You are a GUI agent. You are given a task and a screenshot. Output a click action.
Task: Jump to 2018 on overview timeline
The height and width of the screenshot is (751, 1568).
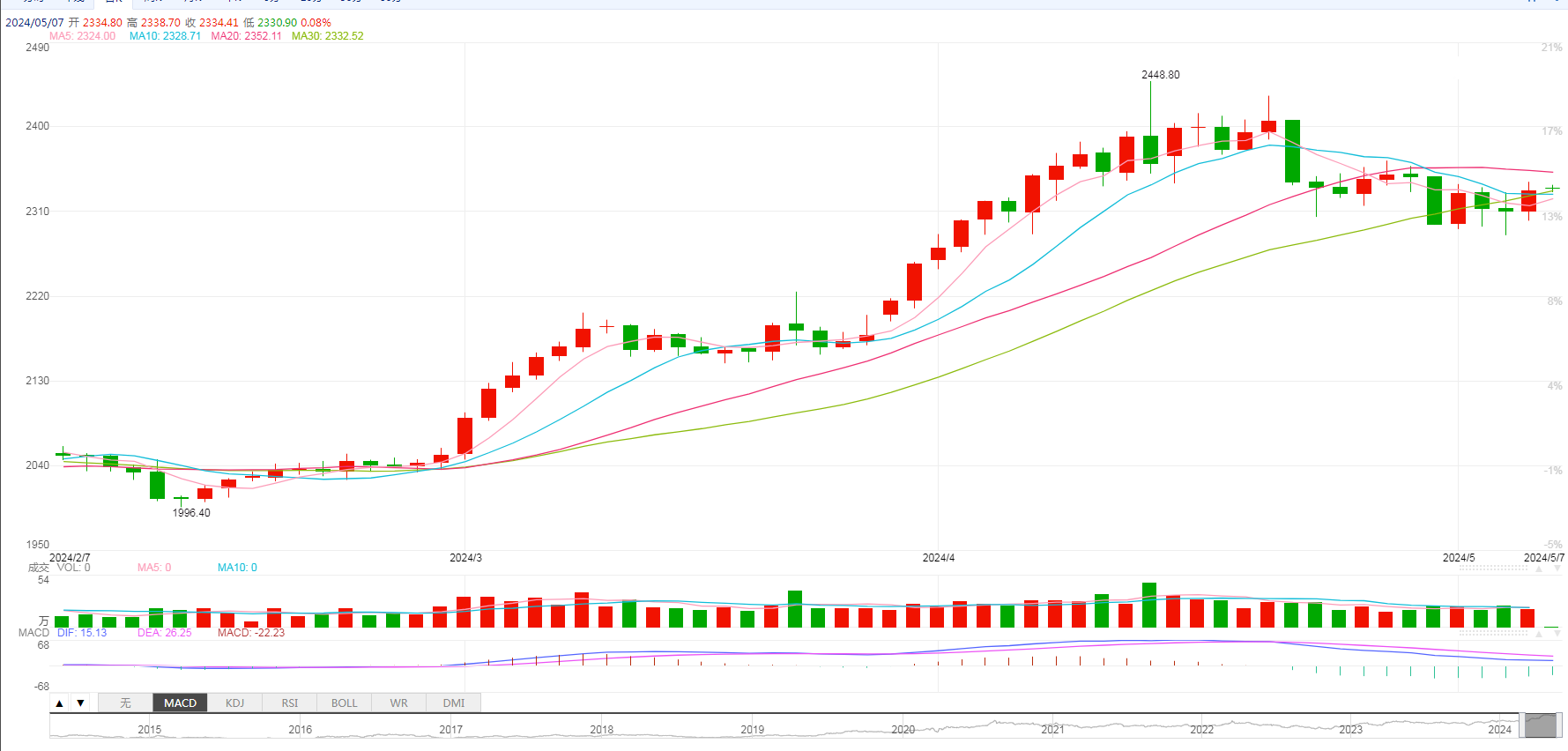tap(602, 730)
